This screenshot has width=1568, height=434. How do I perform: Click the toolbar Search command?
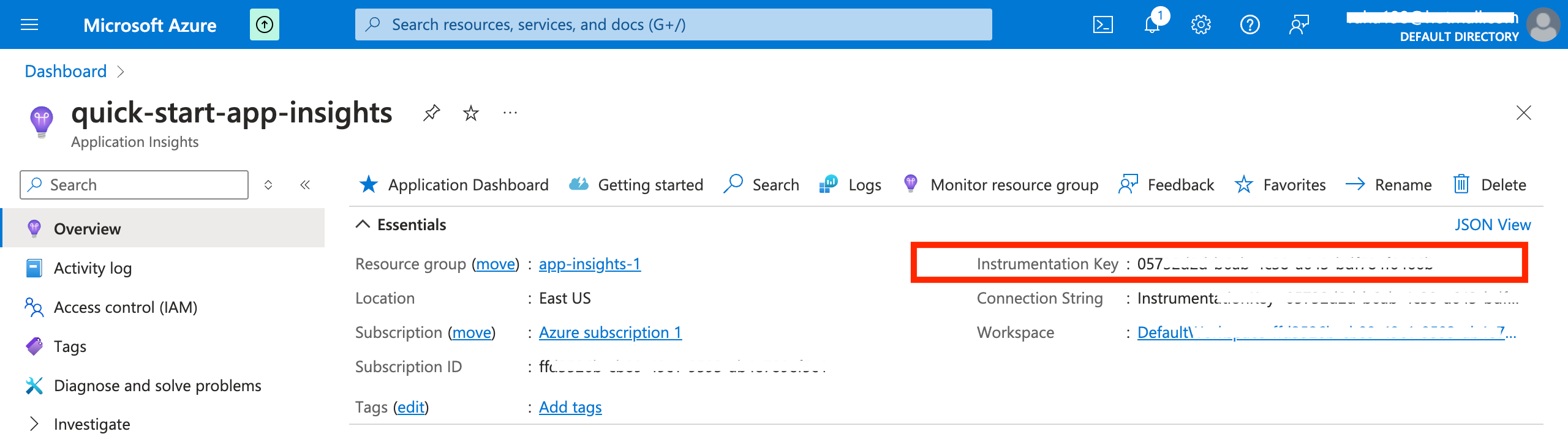[761, 184]
